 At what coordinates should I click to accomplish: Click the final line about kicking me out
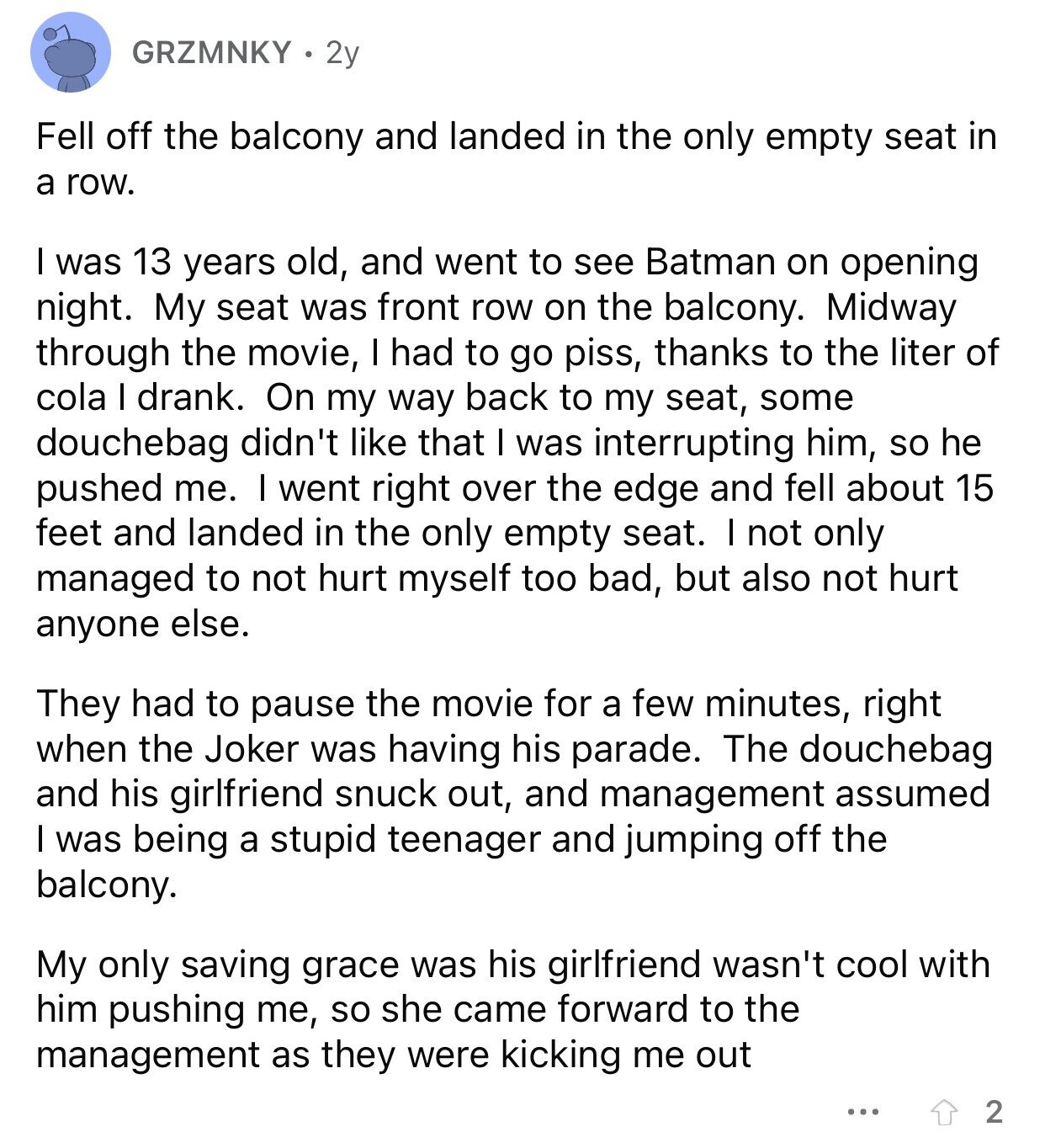393,1055
